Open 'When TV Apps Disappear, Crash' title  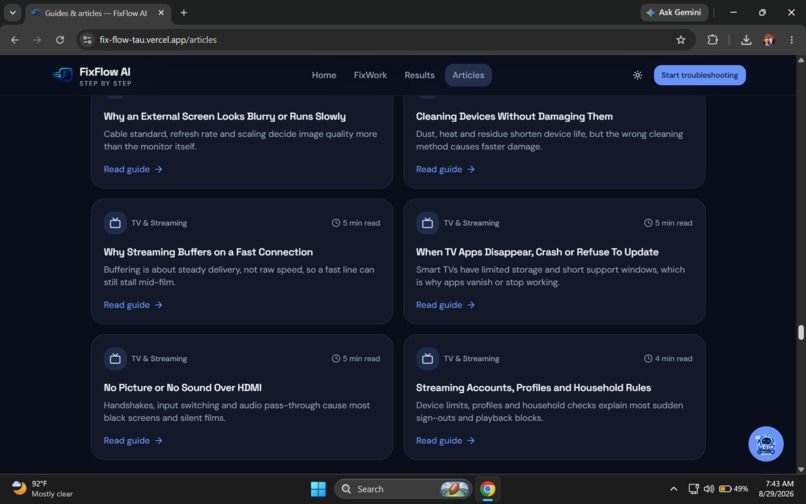click(537, 252)
